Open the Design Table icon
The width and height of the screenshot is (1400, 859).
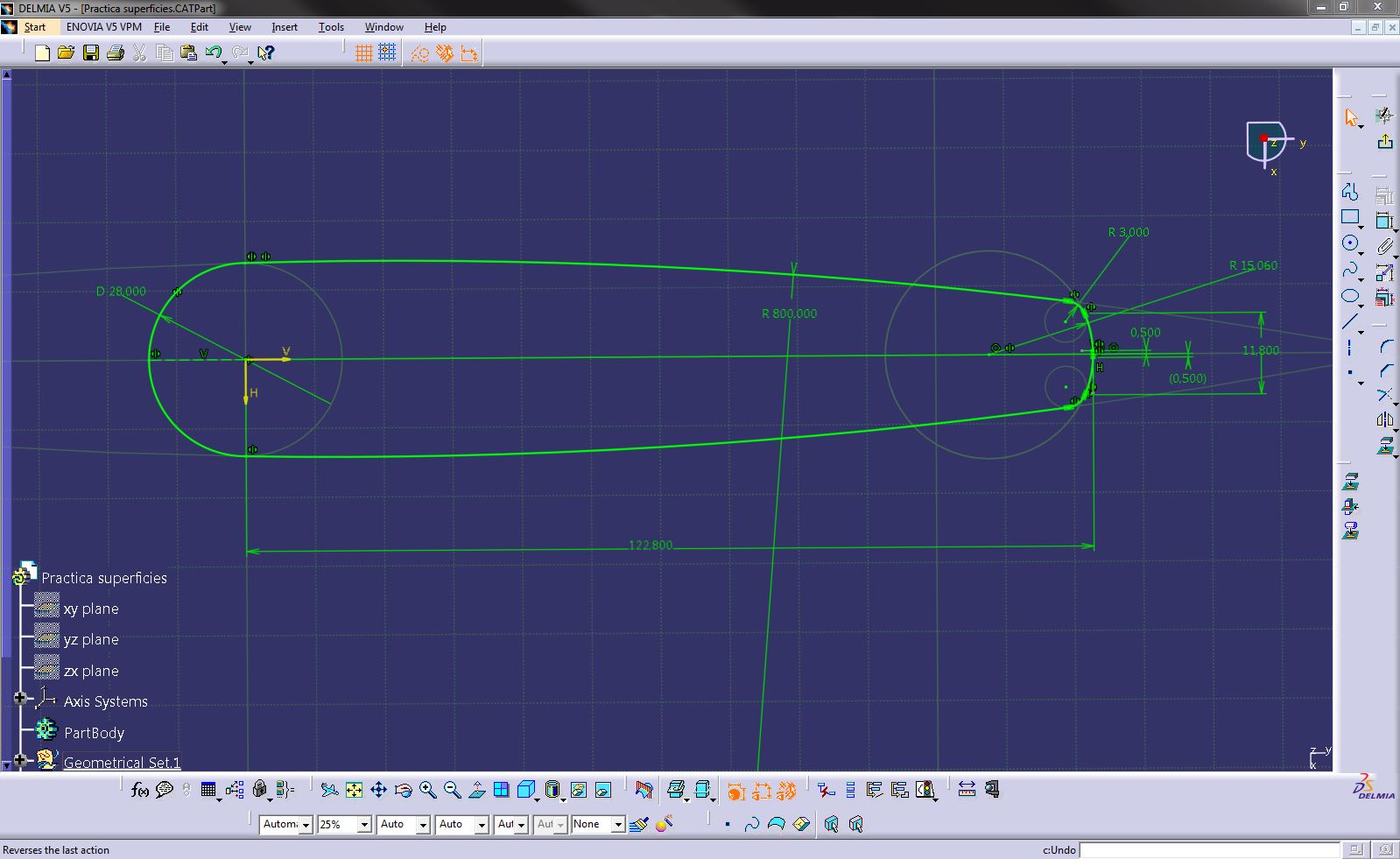[208, 790]
